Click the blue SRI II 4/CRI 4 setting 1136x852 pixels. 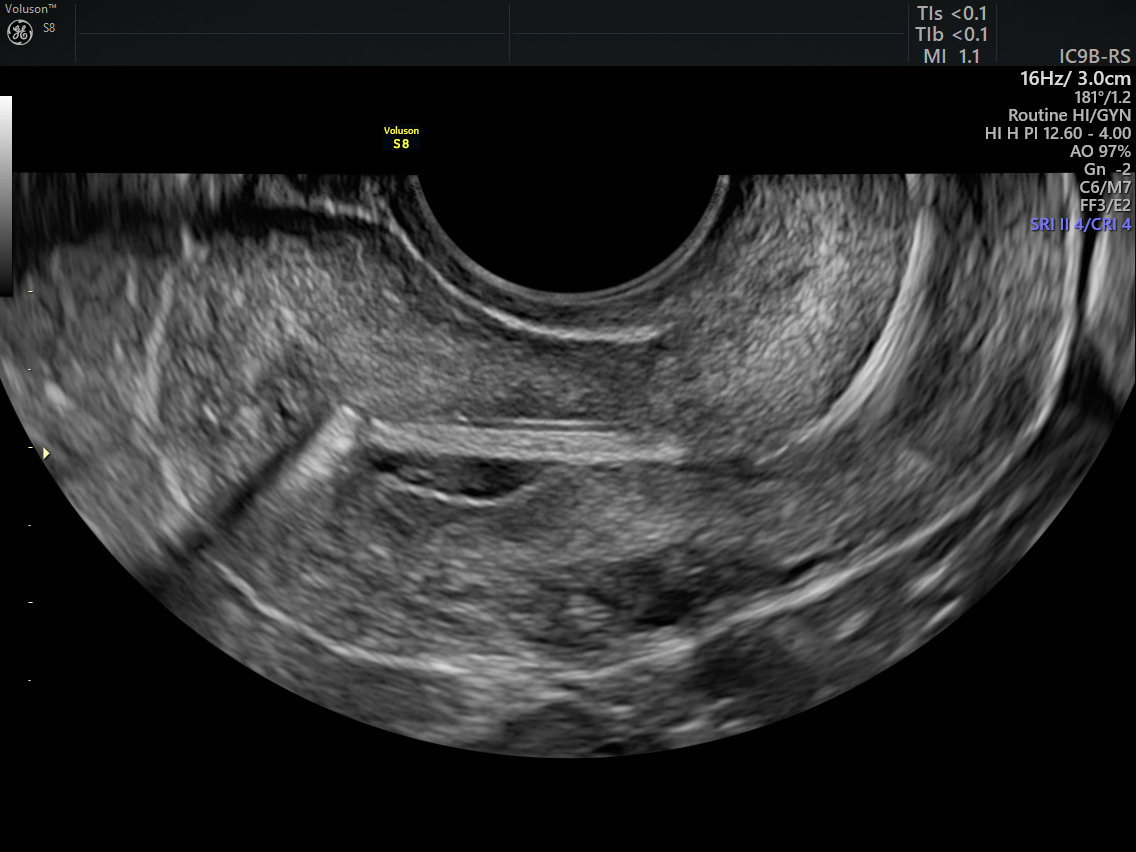[x=1080, y=225]
